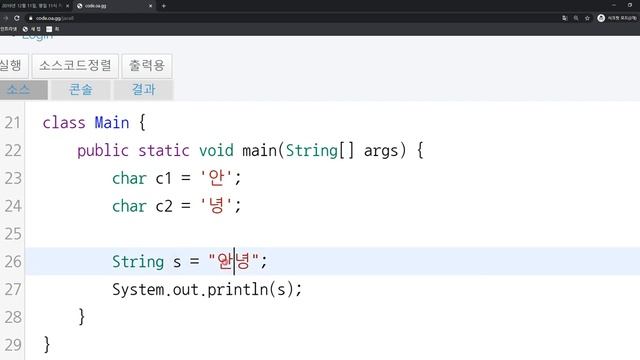Close the code.oa.gg tab
The image size is (640, 360).
click(x=150, y=6)
